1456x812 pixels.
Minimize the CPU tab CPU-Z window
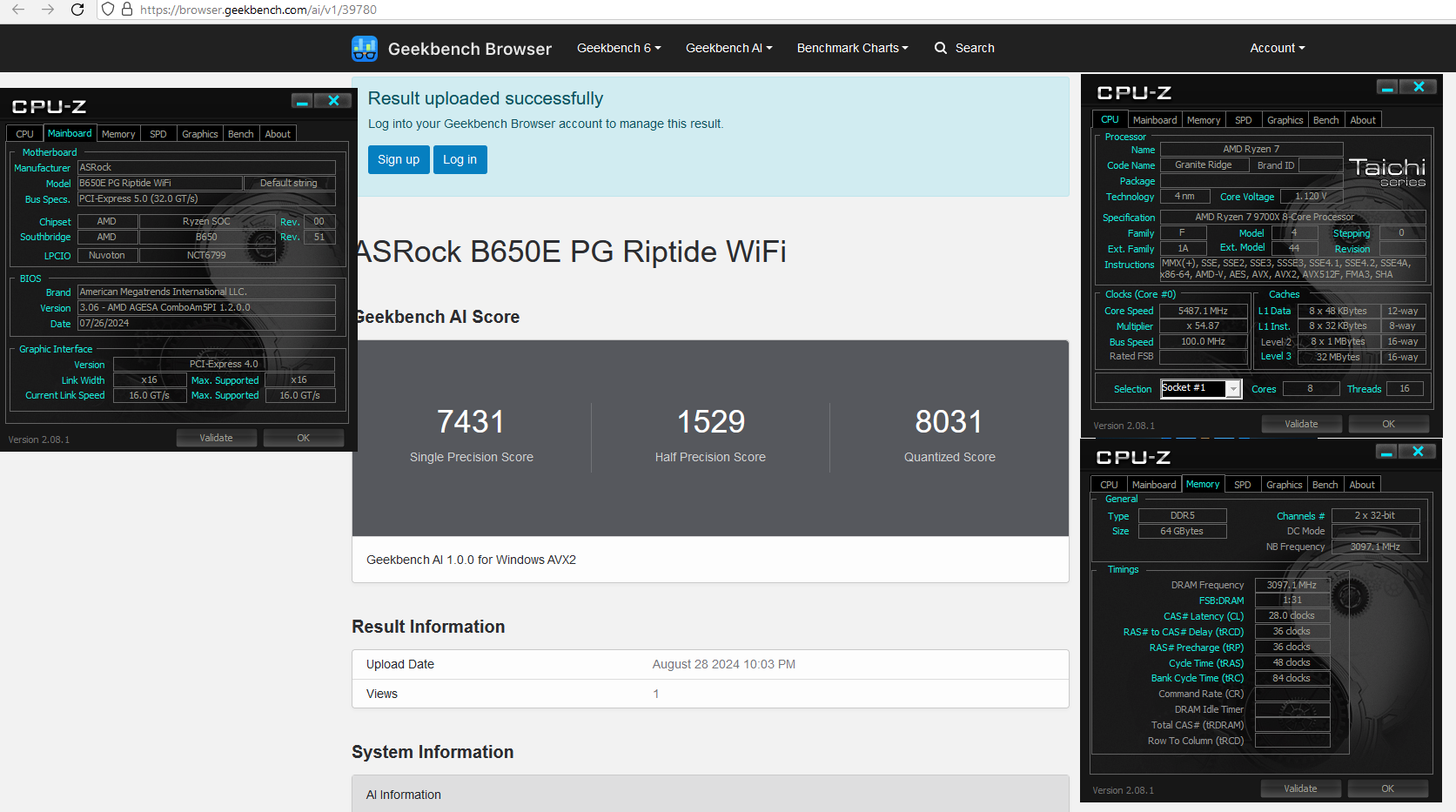(x=1387, y=87)
